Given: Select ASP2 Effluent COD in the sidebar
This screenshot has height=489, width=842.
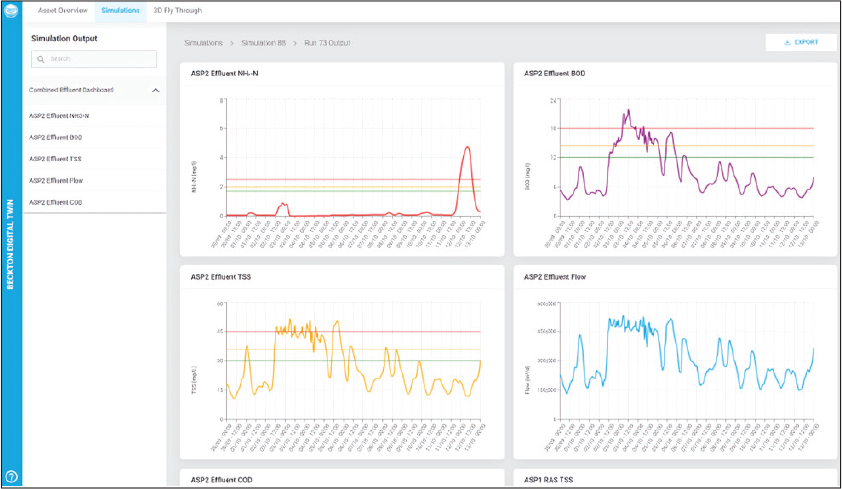Looking at the screenshot, I should click(x=65, y=202).
